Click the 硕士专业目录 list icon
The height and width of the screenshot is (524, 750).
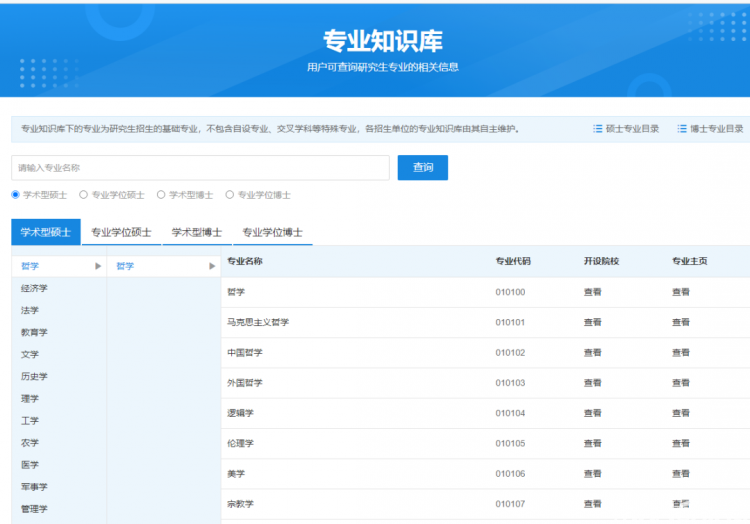pos(597,129)
